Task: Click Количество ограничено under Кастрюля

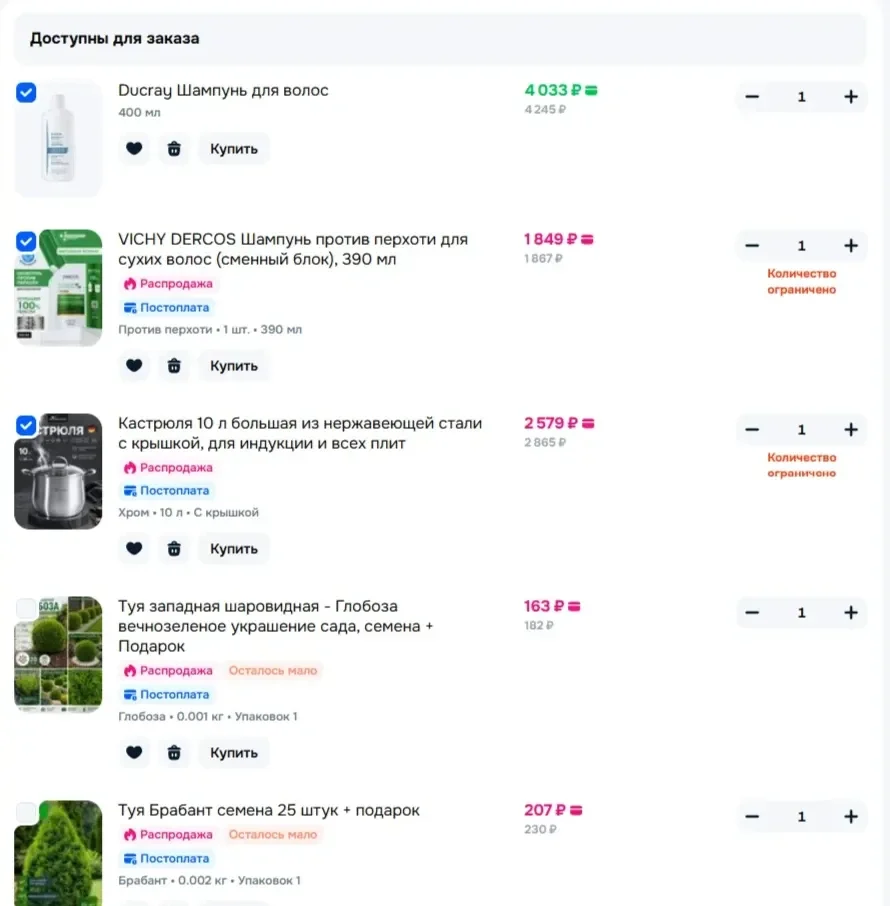Action: (x=802, y=465)
